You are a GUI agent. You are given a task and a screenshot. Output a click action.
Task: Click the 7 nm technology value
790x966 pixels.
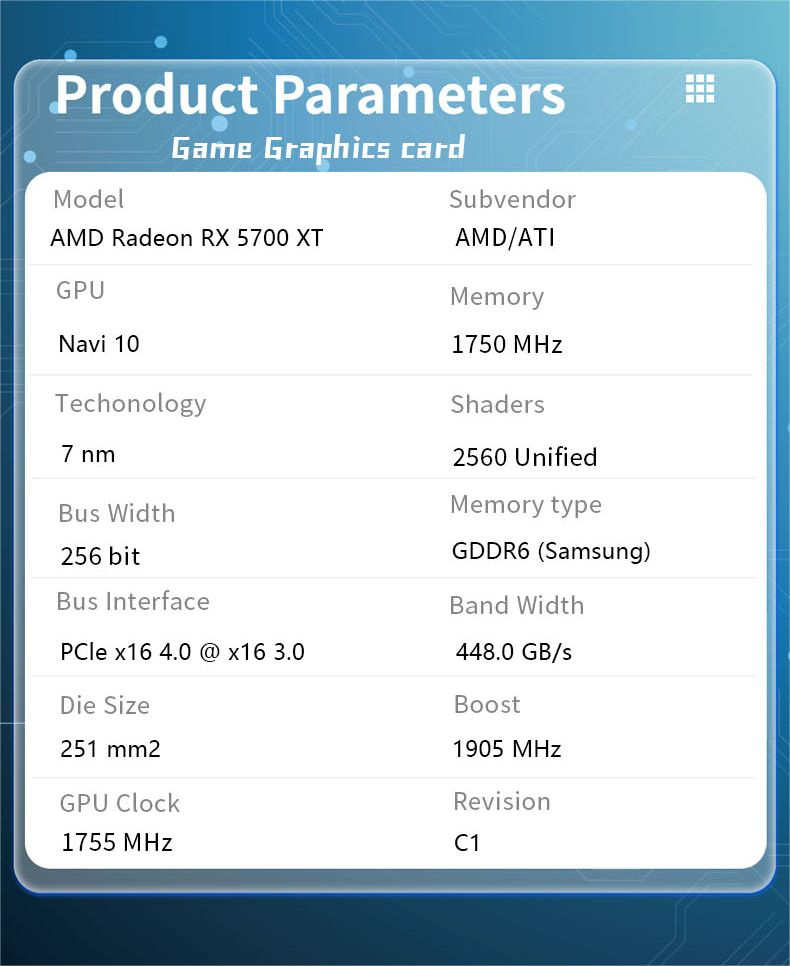tap(88, 454)
